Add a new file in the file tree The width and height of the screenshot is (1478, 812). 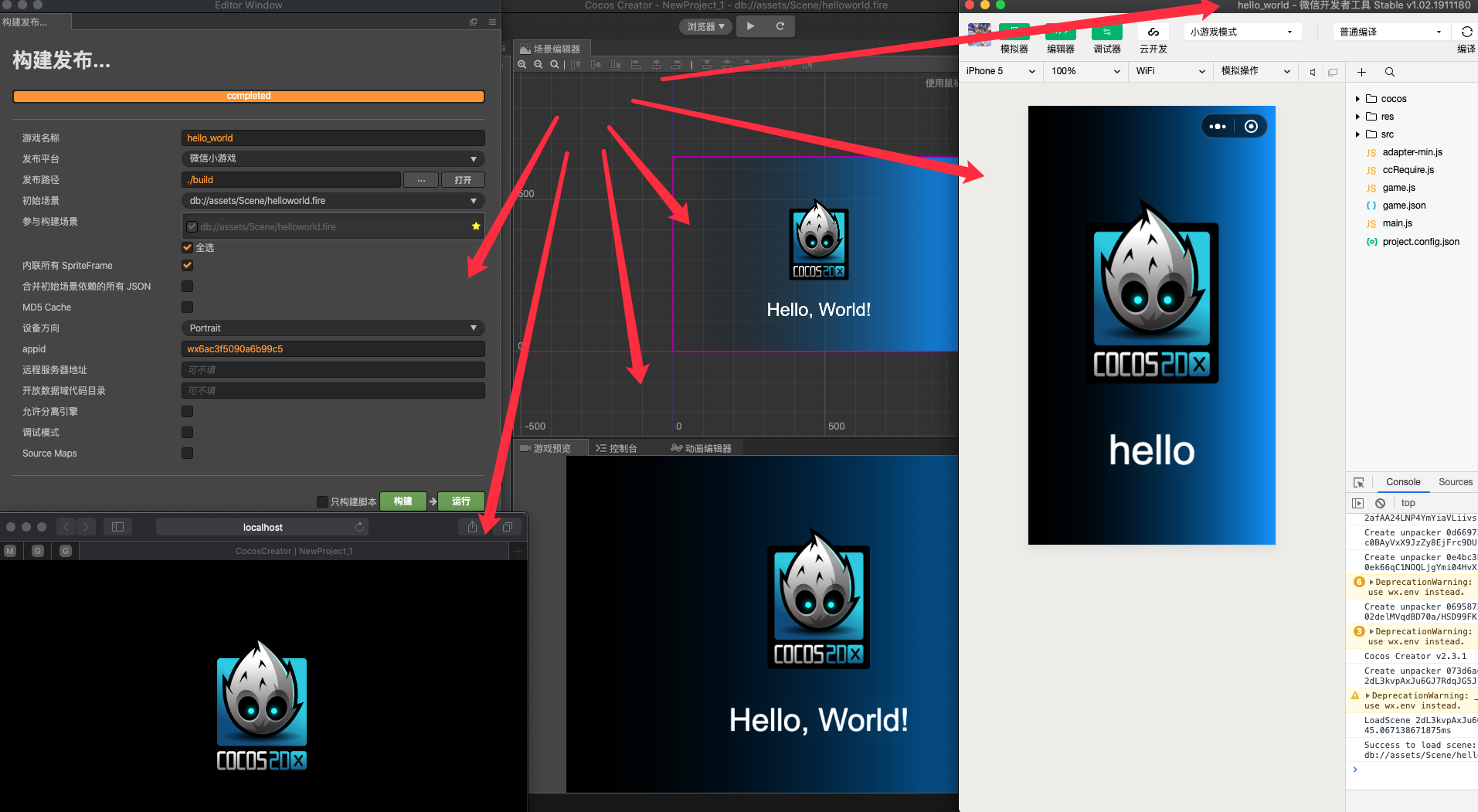(1361, 72)
